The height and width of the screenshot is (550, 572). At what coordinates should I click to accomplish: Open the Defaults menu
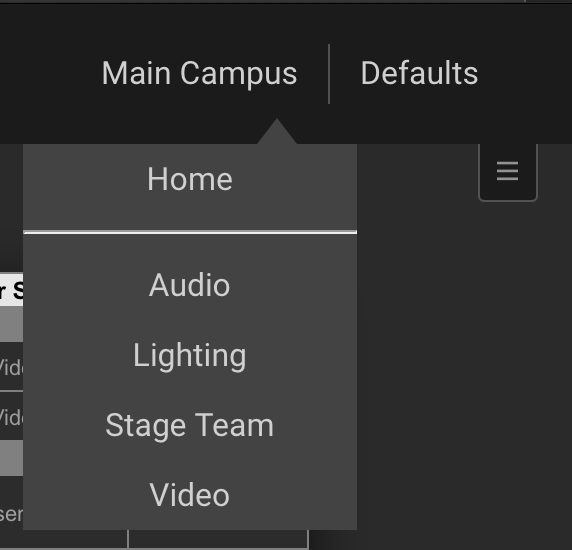[x=419, y=73]
